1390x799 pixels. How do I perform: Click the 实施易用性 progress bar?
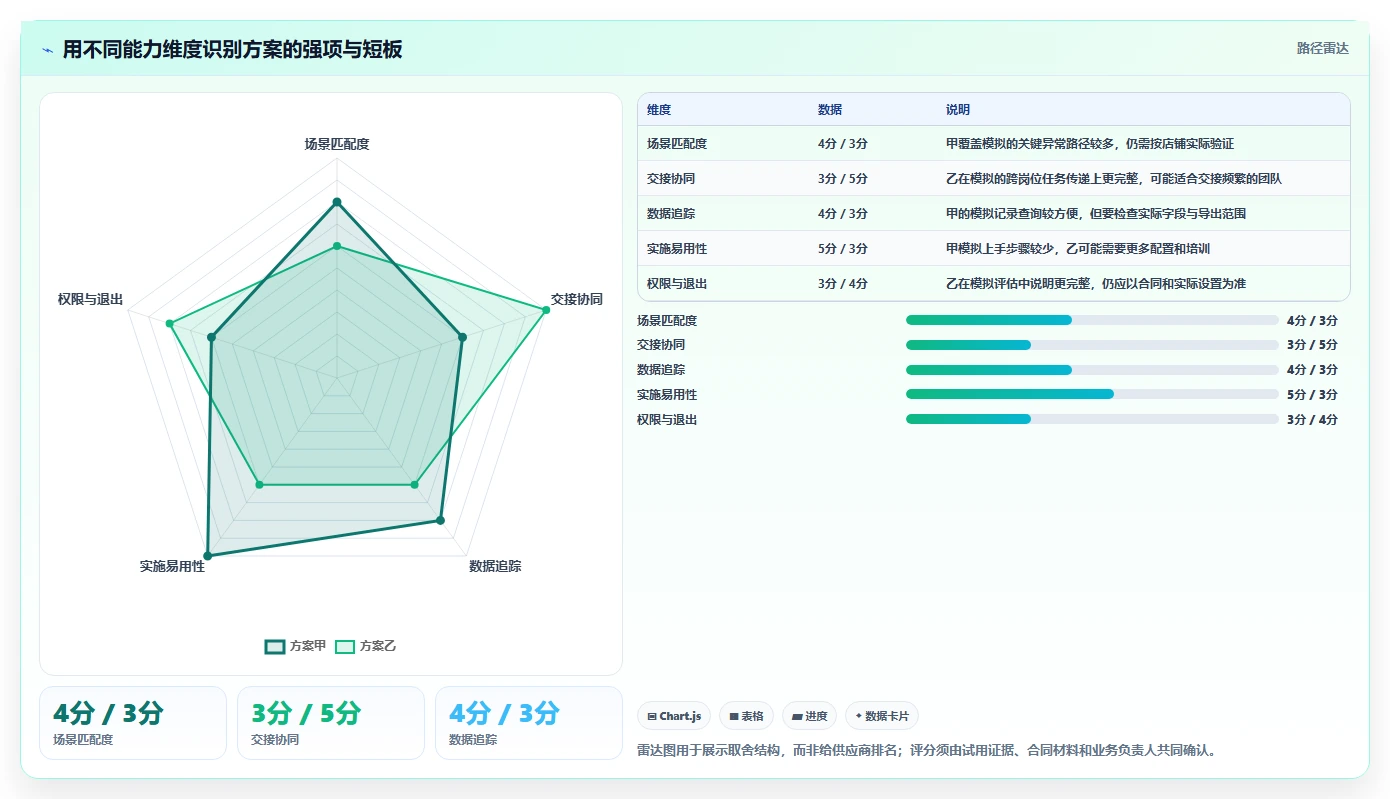(x=1092, y=394)
